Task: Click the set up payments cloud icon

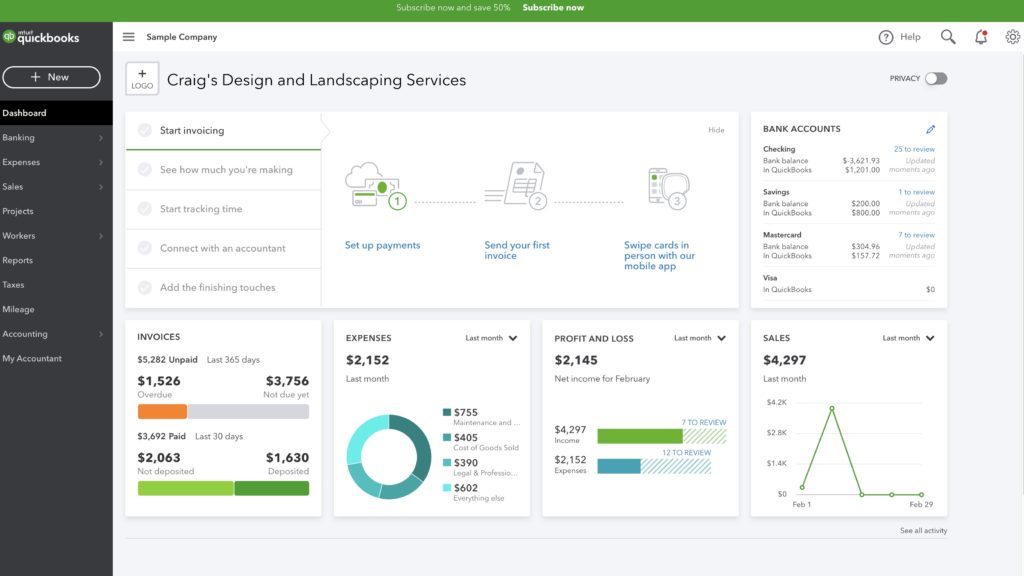Action: (x=375, y=185)
